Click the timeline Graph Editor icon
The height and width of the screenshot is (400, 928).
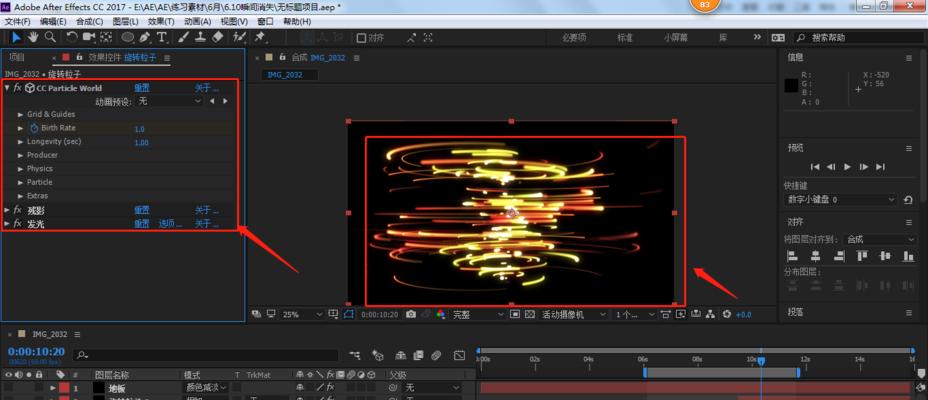[459, 355]
